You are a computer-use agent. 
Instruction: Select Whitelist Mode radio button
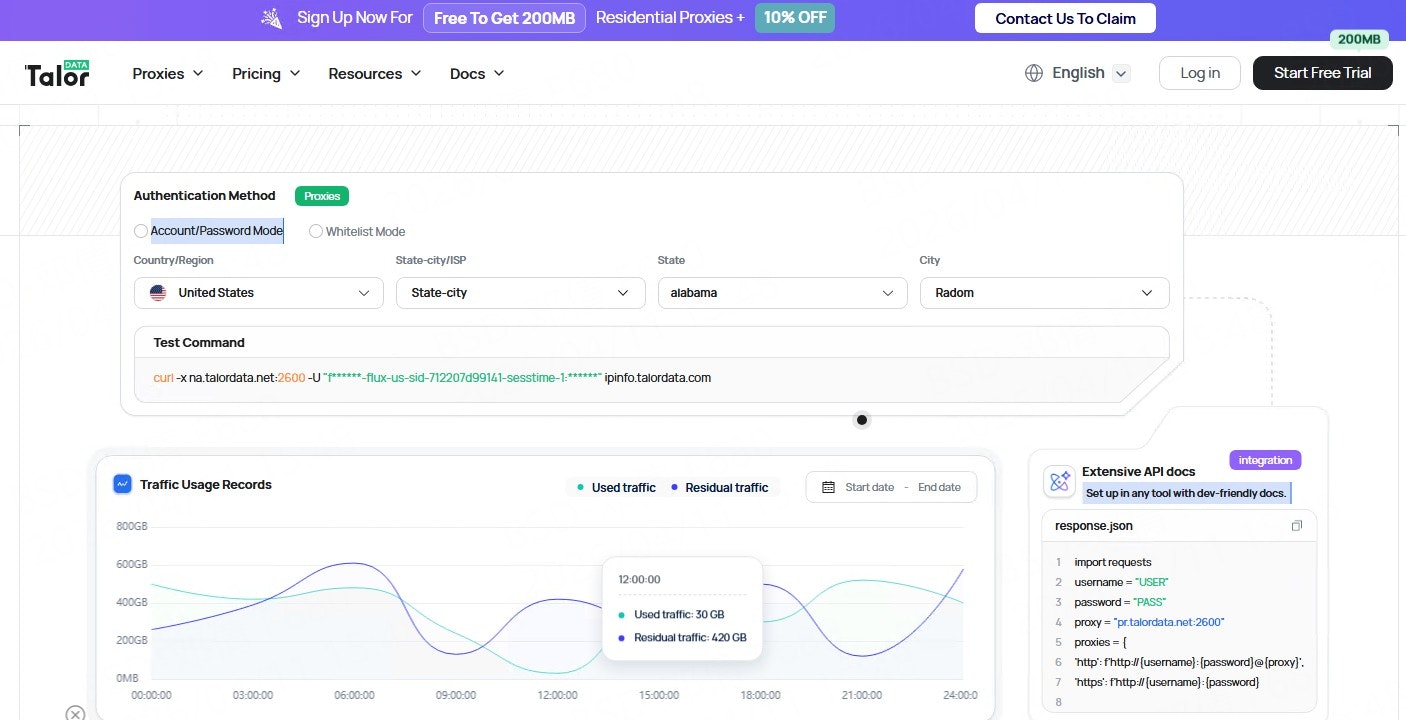(316, 231)
